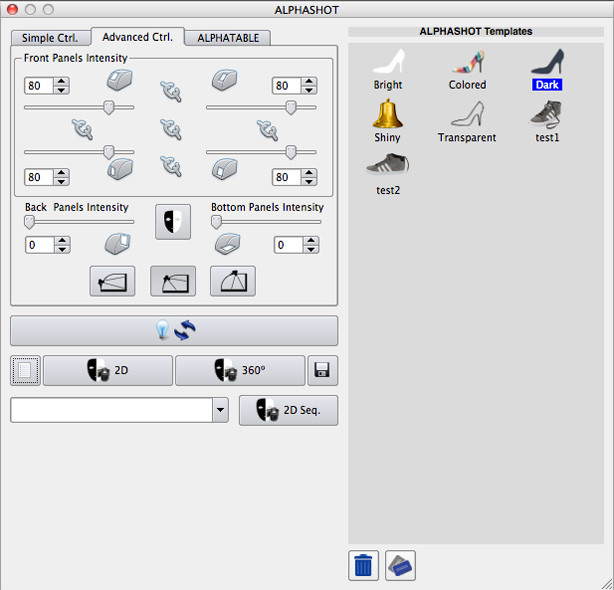Click the bottom-right front panel intensity field
This screenshot has height=590, width=614.
pyautogui.click(x=287, y=177)
